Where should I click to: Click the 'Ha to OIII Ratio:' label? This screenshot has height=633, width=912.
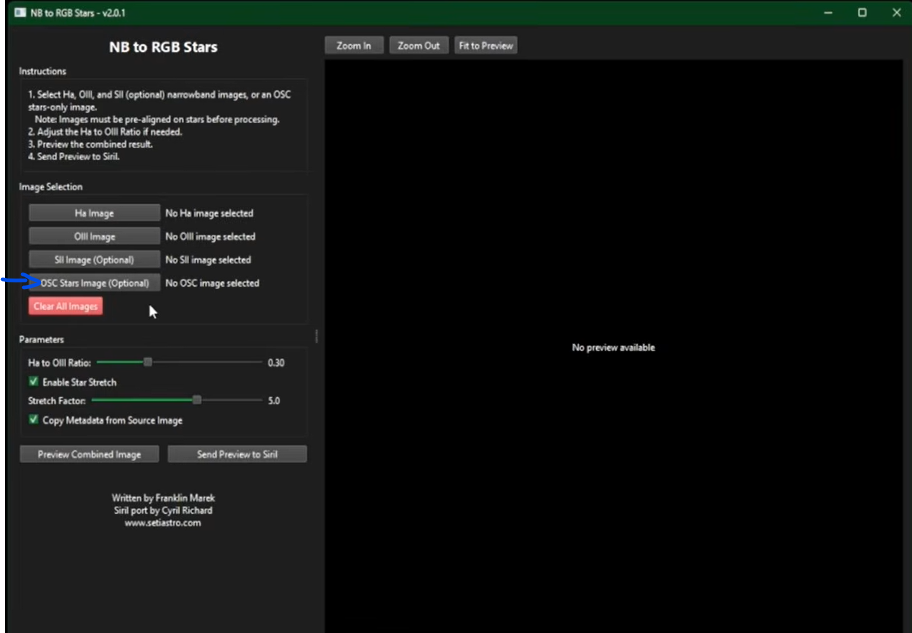[59, 362]
